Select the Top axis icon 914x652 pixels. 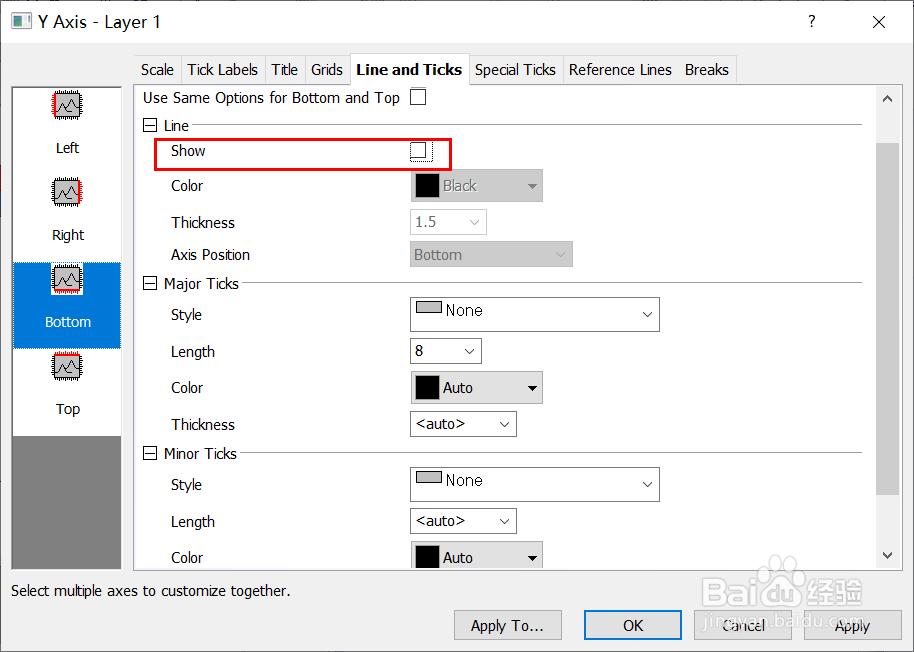click(x=67, y=368)
